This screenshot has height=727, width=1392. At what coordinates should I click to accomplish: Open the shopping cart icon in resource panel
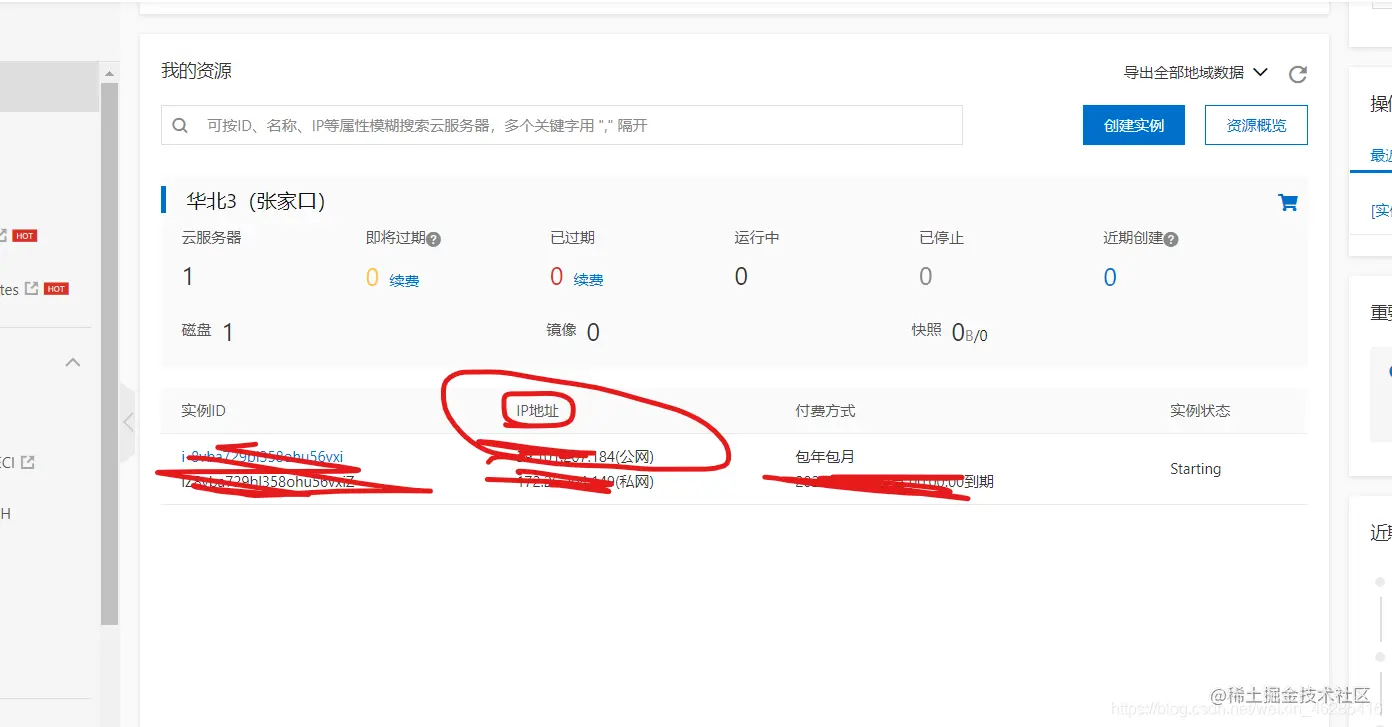click(x=1288, y=201)
